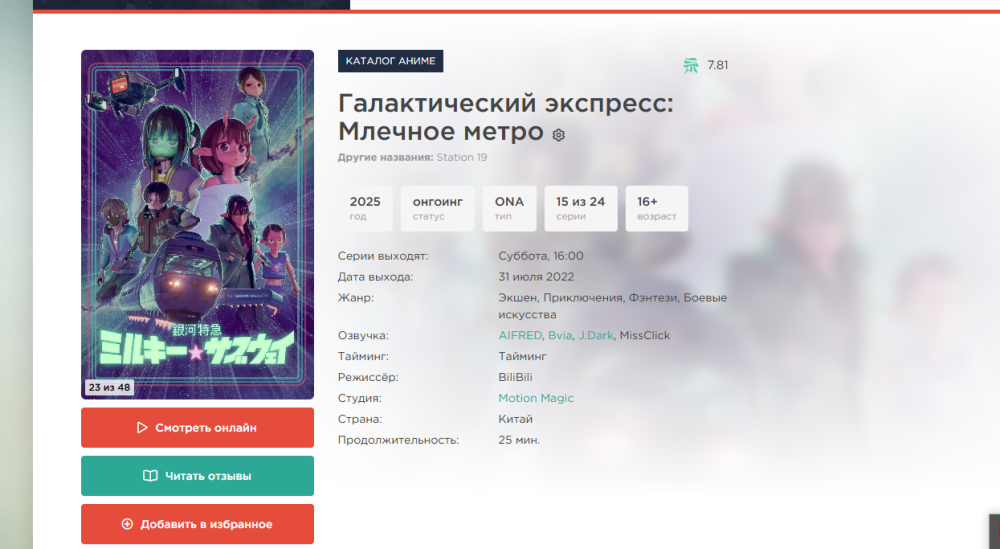Click the green rating icon near 7.81
The height and width of the screenshot is (549, 1000).
tap(691, 65)
